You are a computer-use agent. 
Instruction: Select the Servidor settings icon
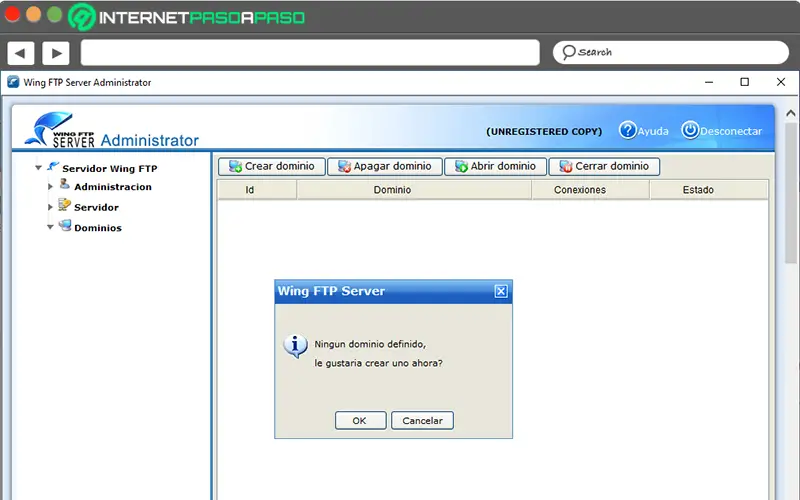[64, 205]
